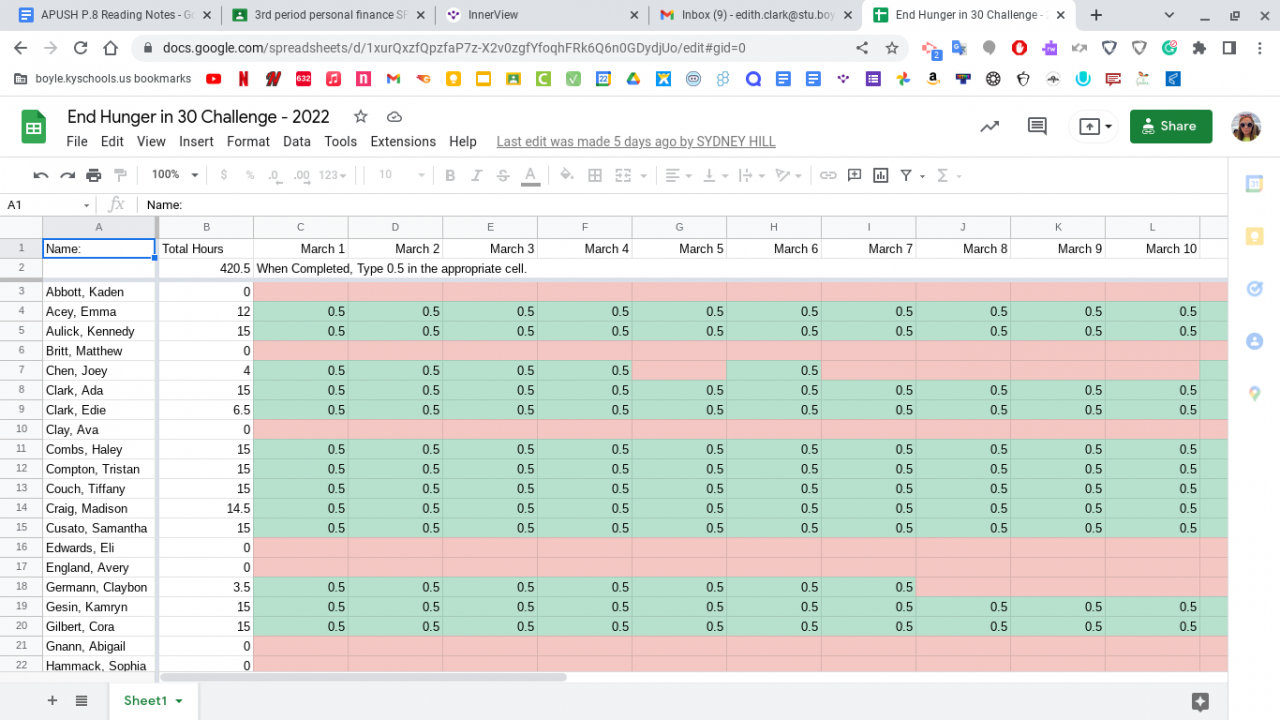The width and height of the screenshot is (1280, 720).
Task: Toggle strikethrough formatting in toolbar
Action: 503,175
